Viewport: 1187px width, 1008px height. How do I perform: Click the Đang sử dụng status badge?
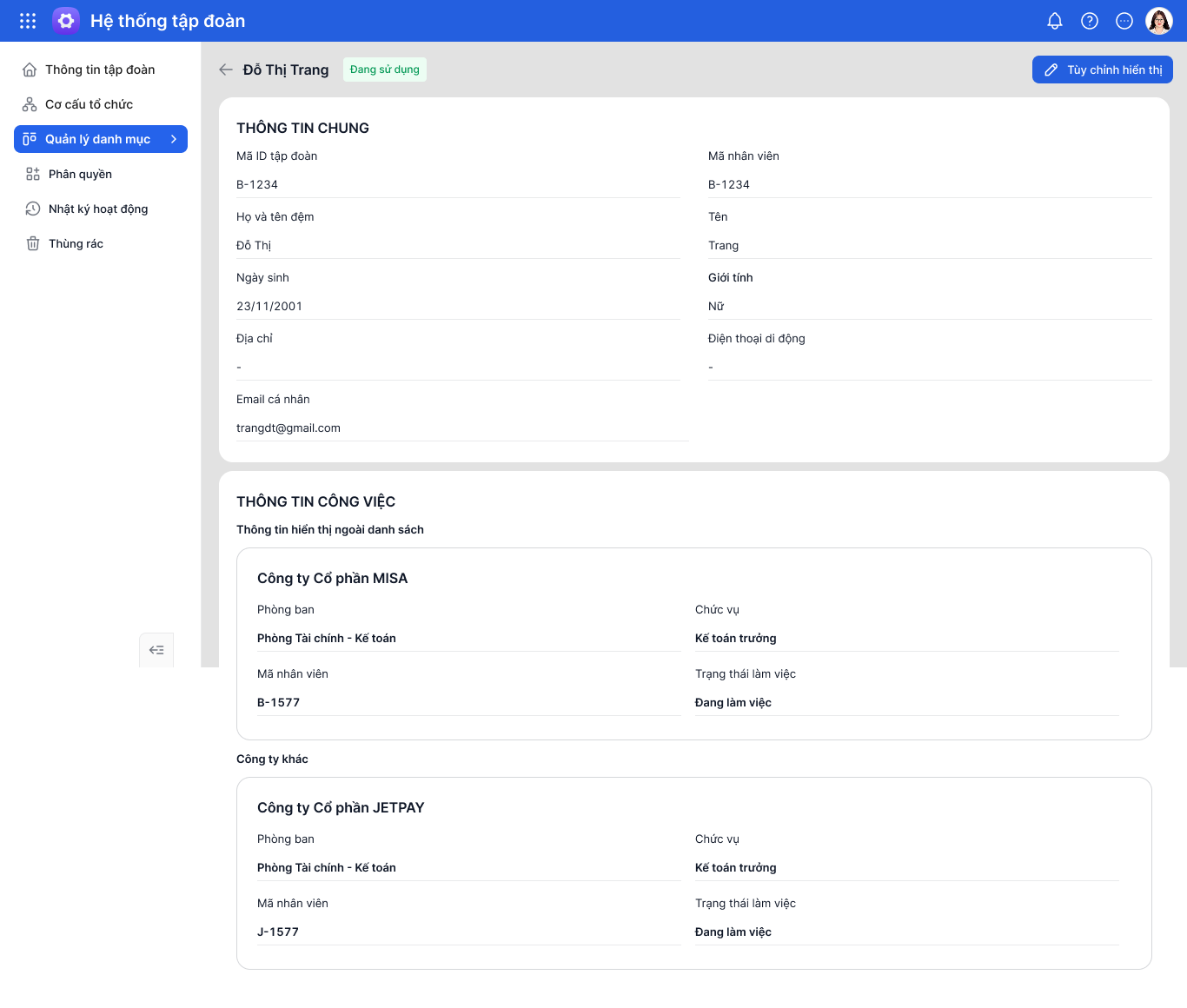point(385,70)
